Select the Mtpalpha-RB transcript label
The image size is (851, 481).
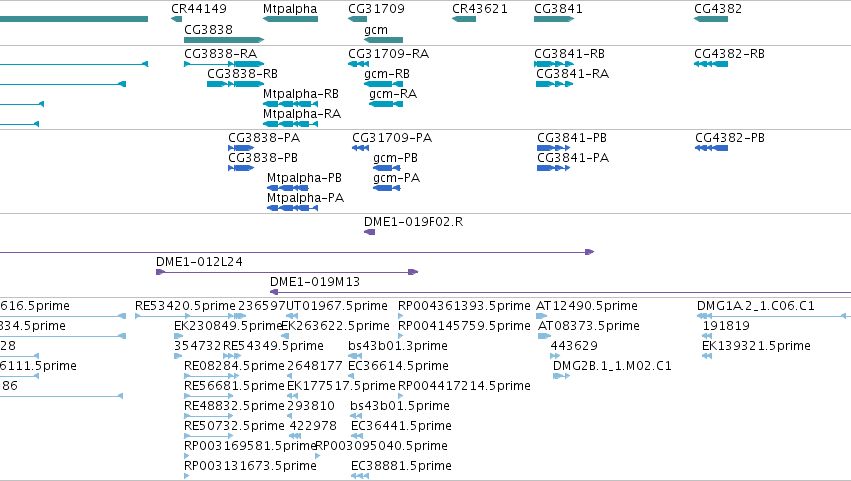301,94
